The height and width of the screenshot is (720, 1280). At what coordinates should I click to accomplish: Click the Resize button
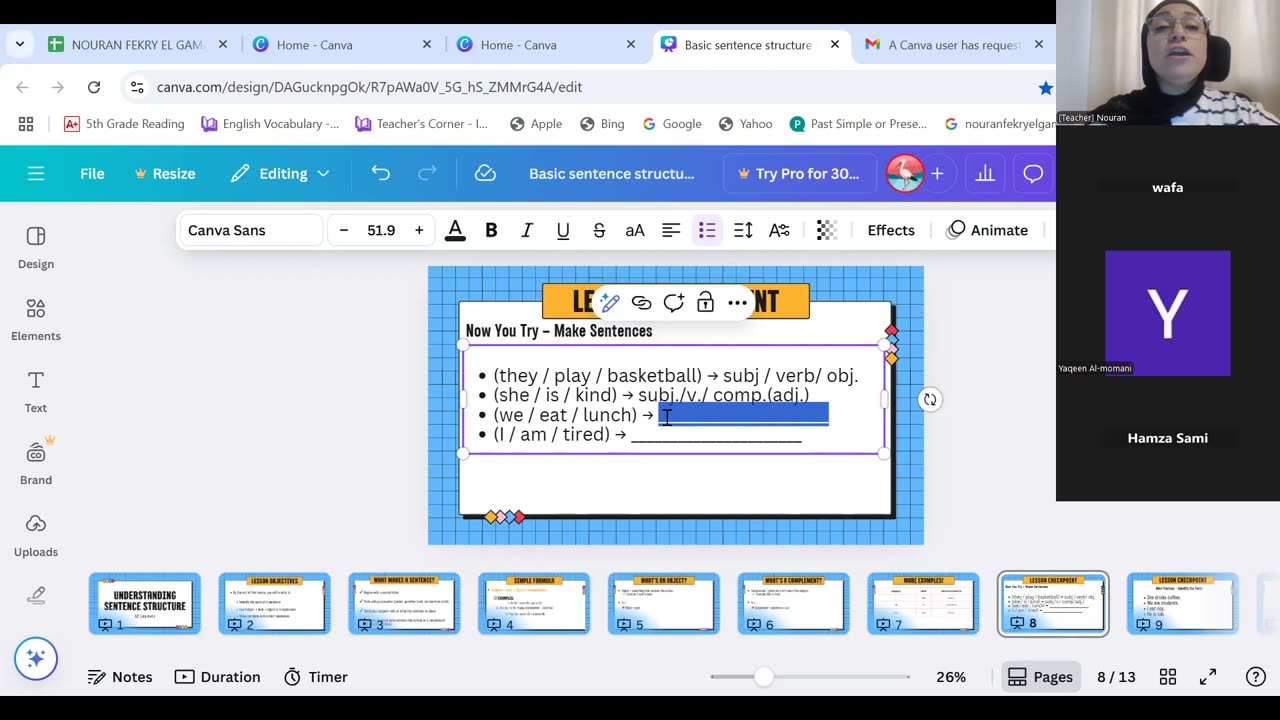[x=165, y=173]
